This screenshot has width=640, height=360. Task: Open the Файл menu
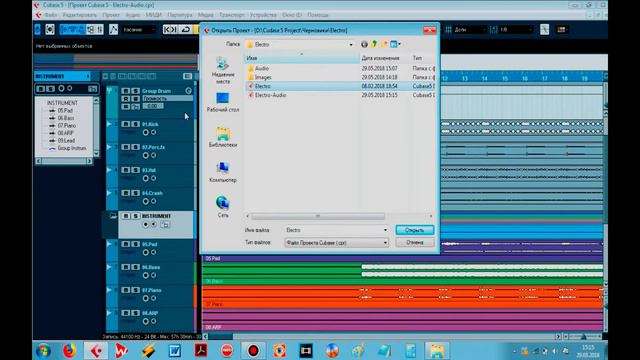[51, 15]
